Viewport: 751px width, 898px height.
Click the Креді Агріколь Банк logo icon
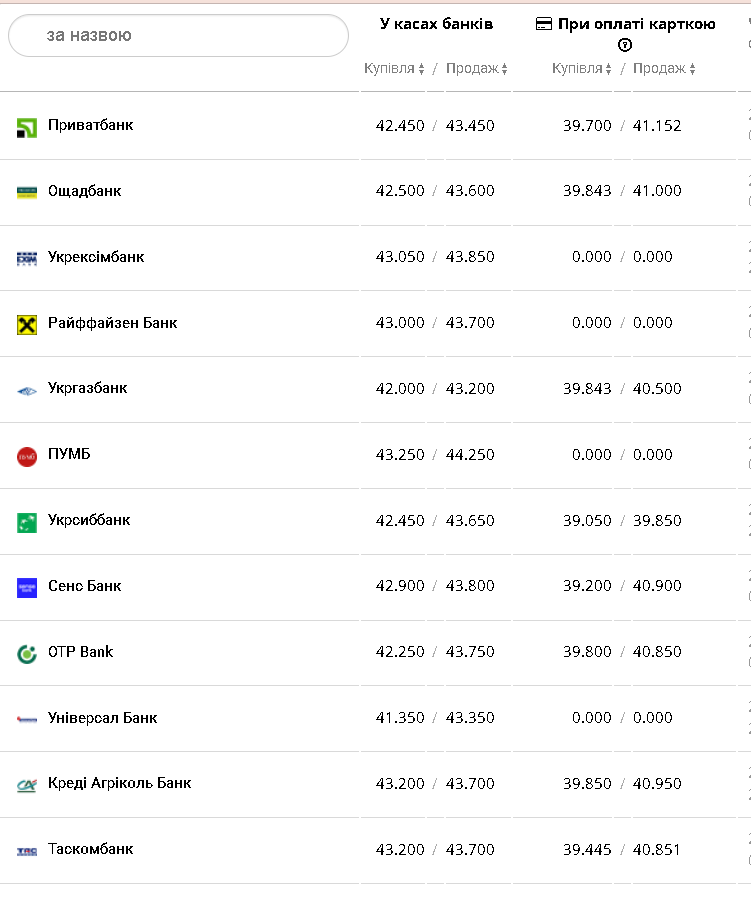27,785
